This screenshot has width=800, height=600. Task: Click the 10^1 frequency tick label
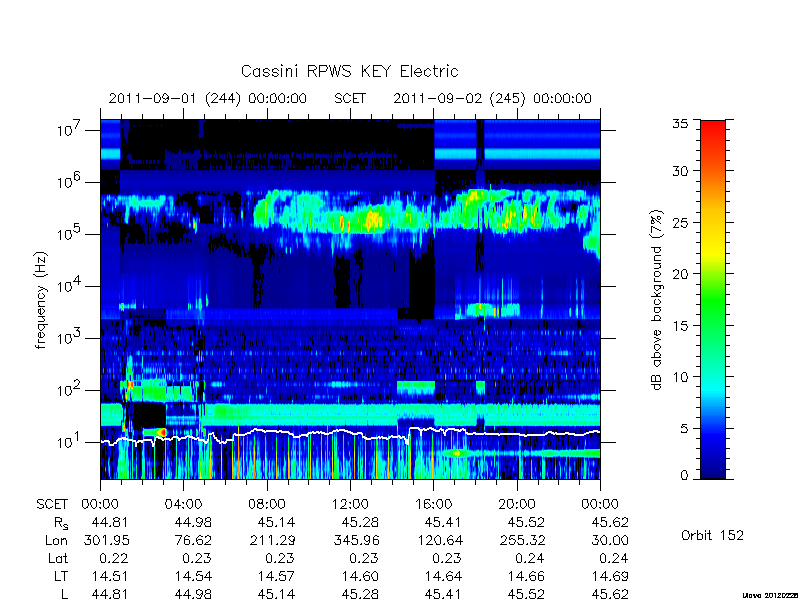pyautogui.click(x=70, y=441)
